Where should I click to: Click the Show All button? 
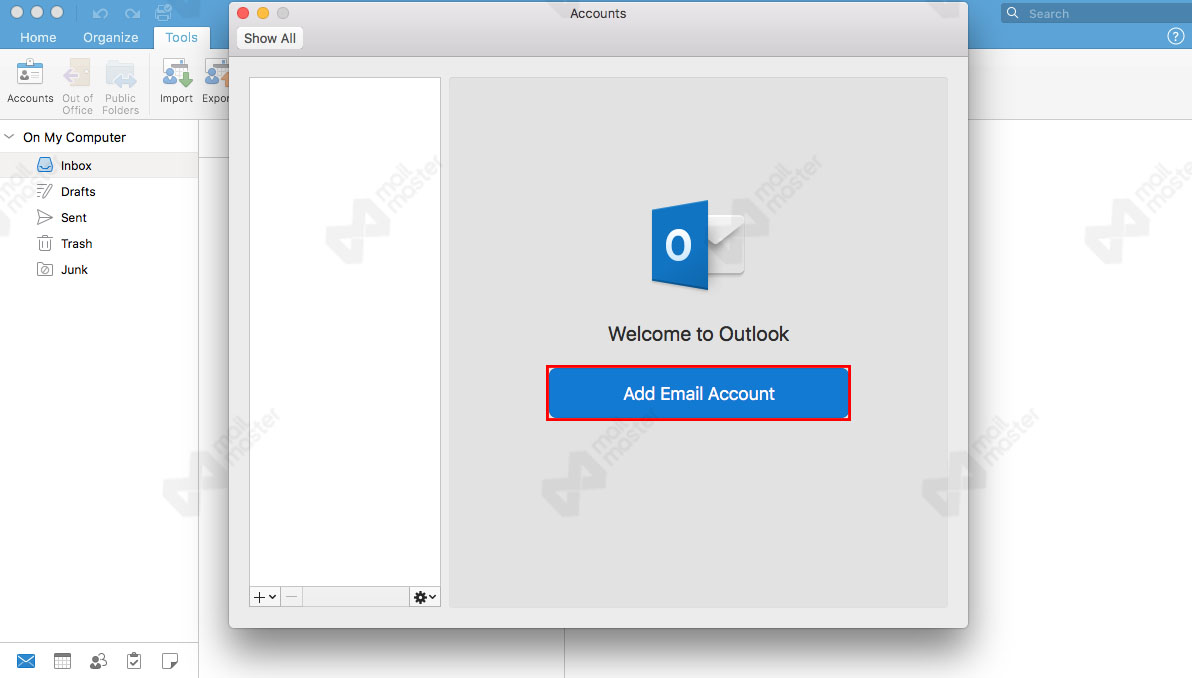[270, 38]
